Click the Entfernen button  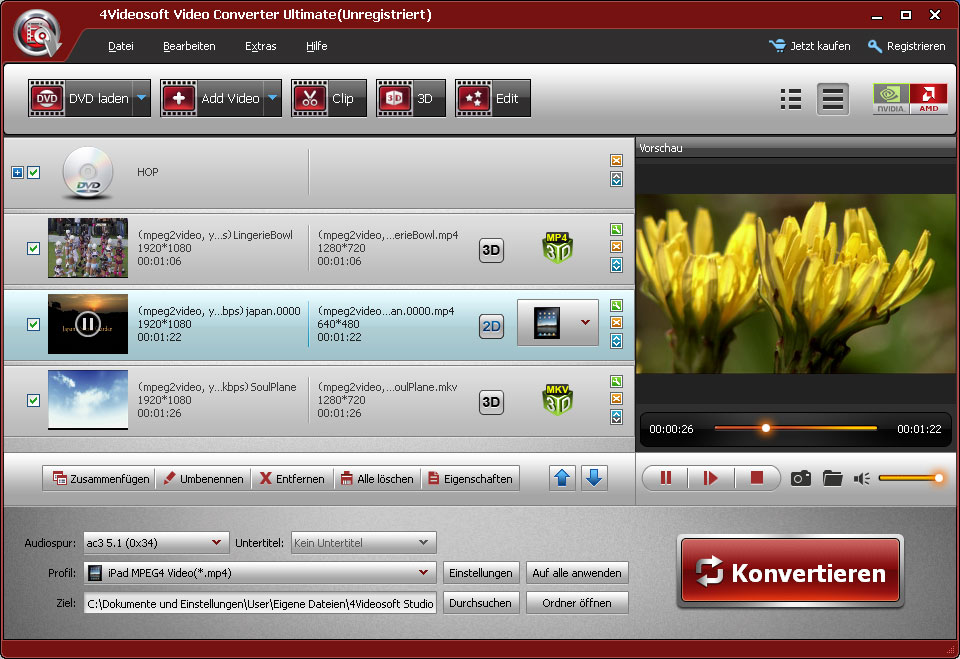point(292,478)
